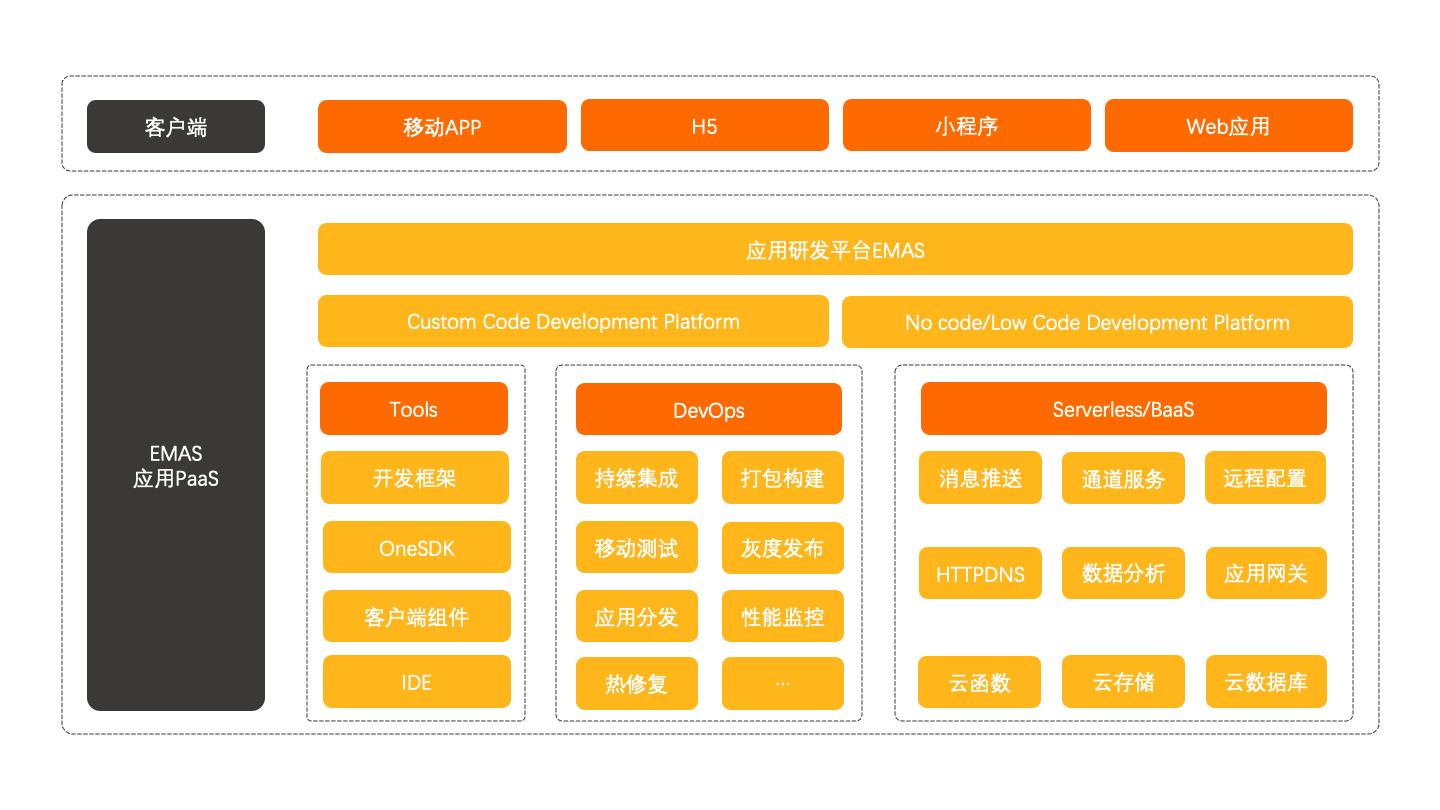Screen dimensions: 1440x810
Task: Click the 持续集成 block
Action: 636,478
